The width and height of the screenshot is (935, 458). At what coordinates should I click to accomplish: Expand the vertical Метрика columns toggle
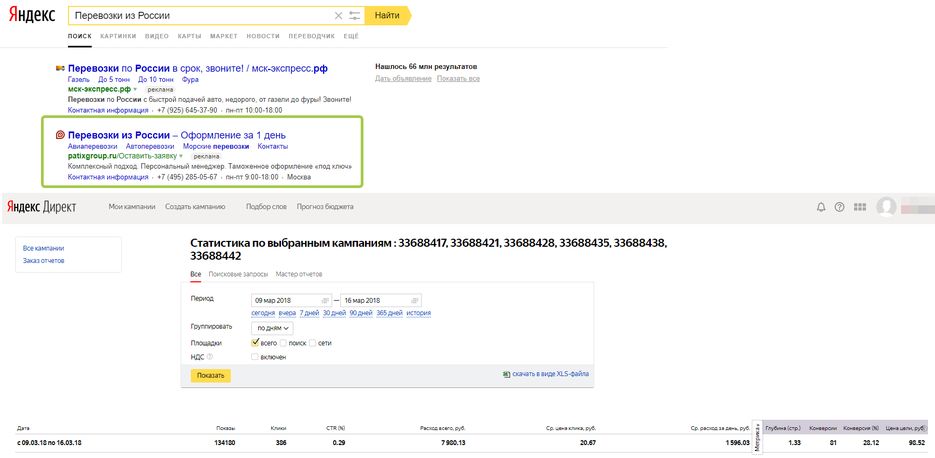[757, 438]
